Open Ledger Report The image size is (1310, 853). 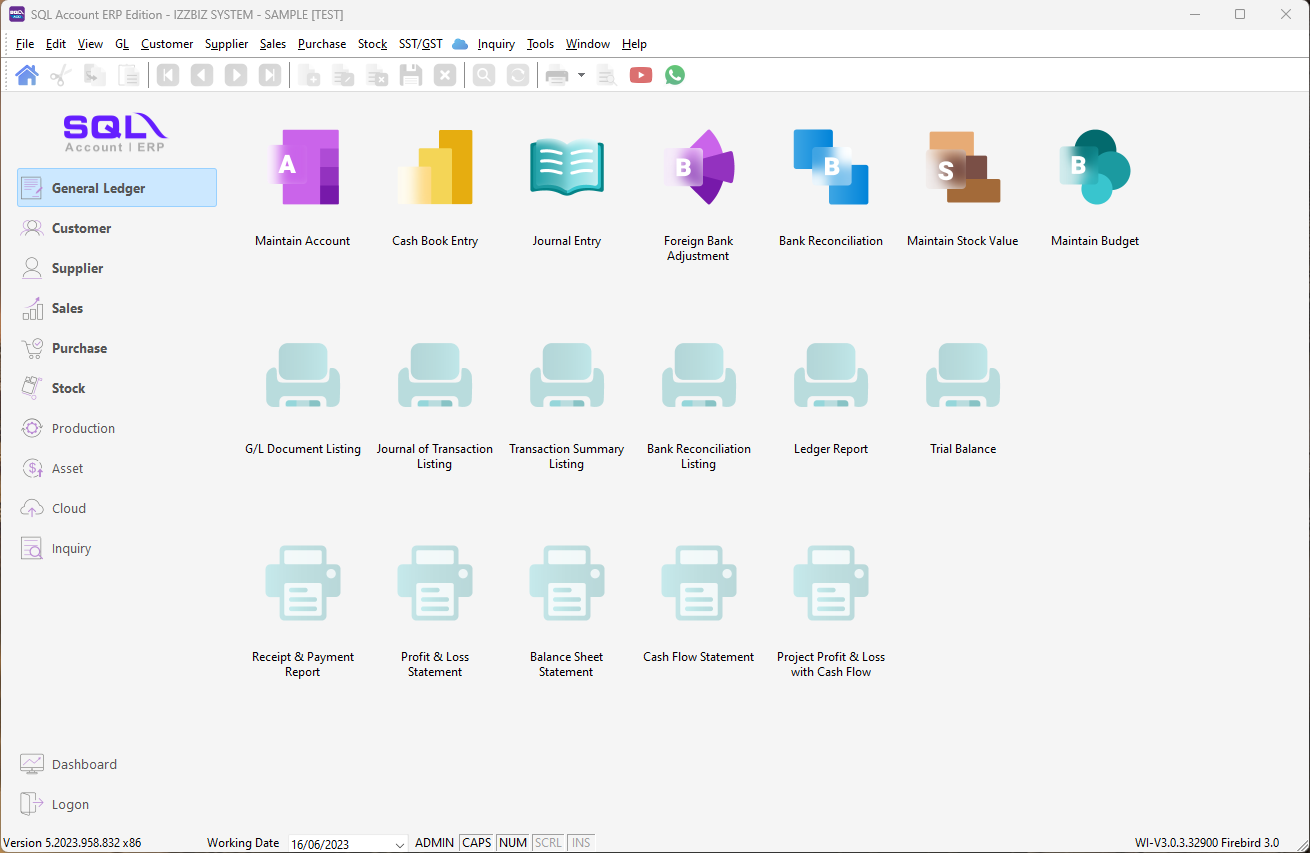point(831,398)
